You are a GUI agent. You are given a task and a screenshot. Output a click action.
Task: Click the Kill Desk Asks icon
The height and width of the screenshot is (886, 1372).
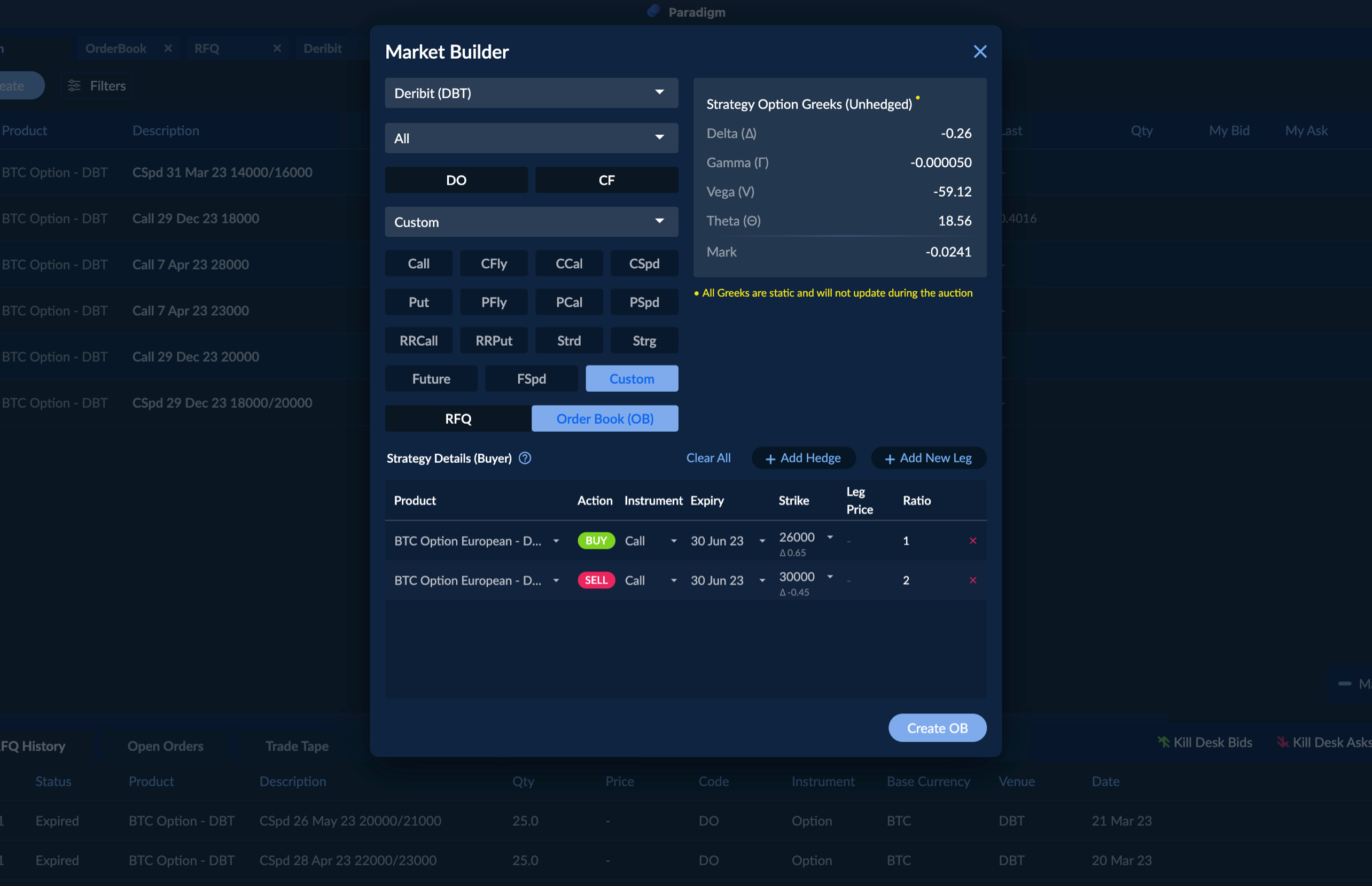click(1282, 742)
